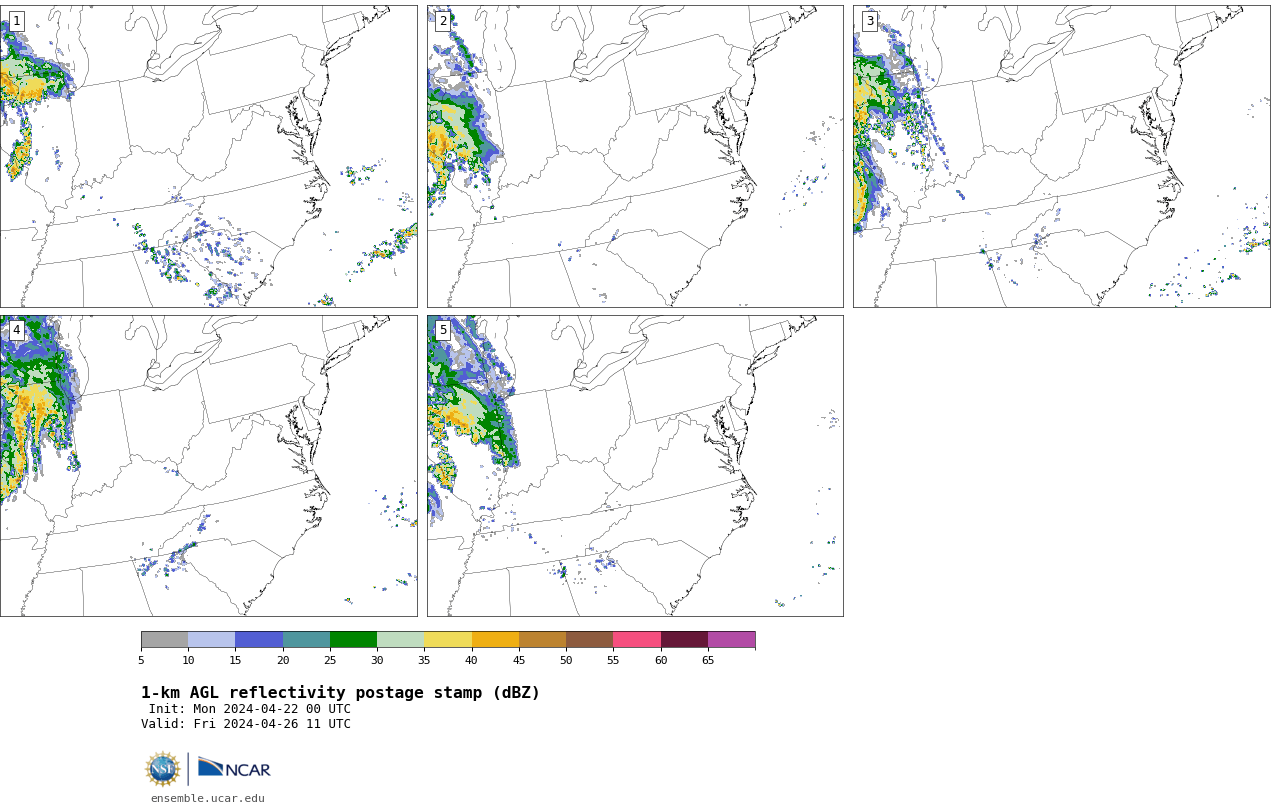Click the colorbar tick label 5
This screenshot has height=809, width=1280.
tap(141, 660)
